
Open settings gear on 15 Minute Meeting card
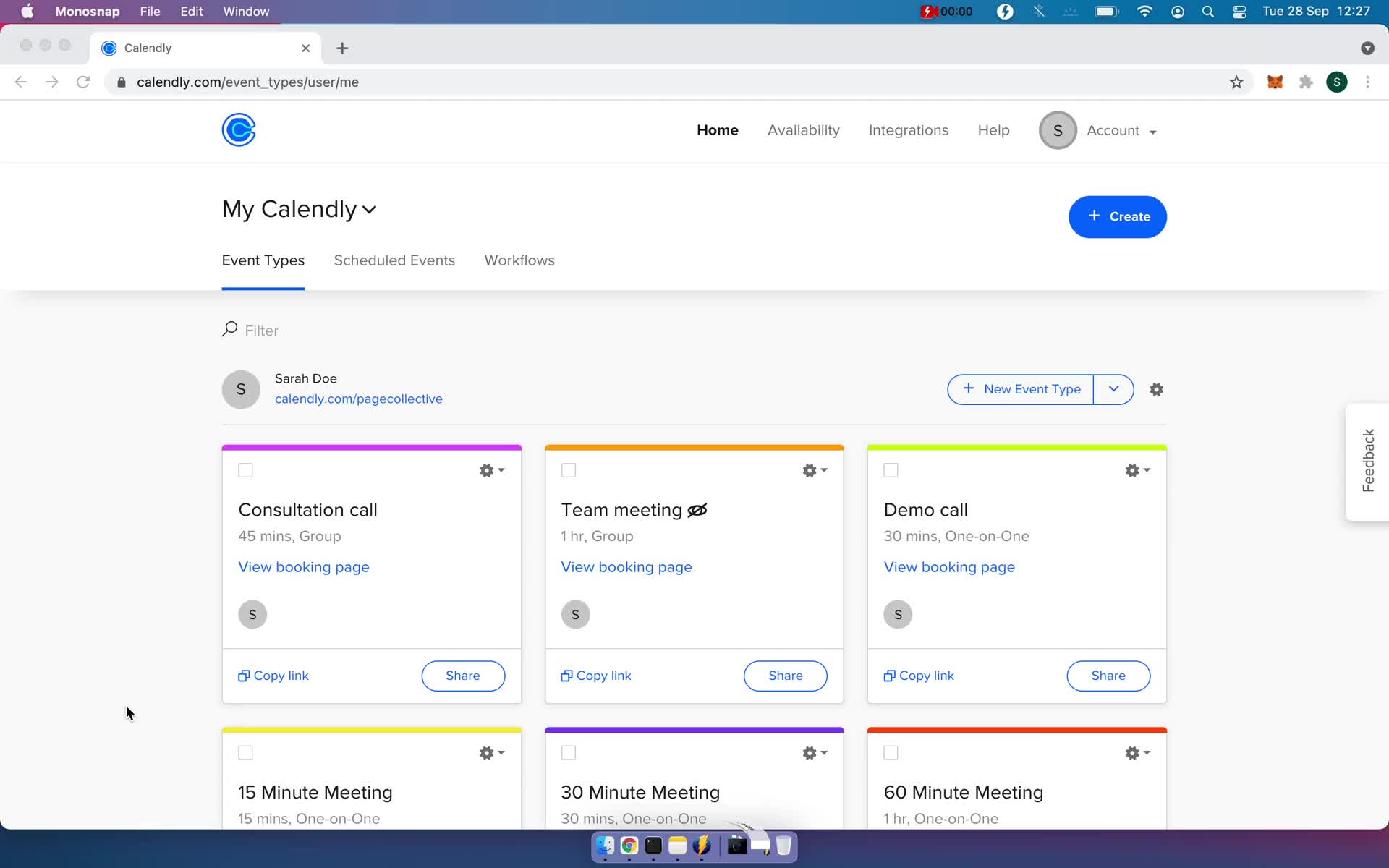[492, 753]
